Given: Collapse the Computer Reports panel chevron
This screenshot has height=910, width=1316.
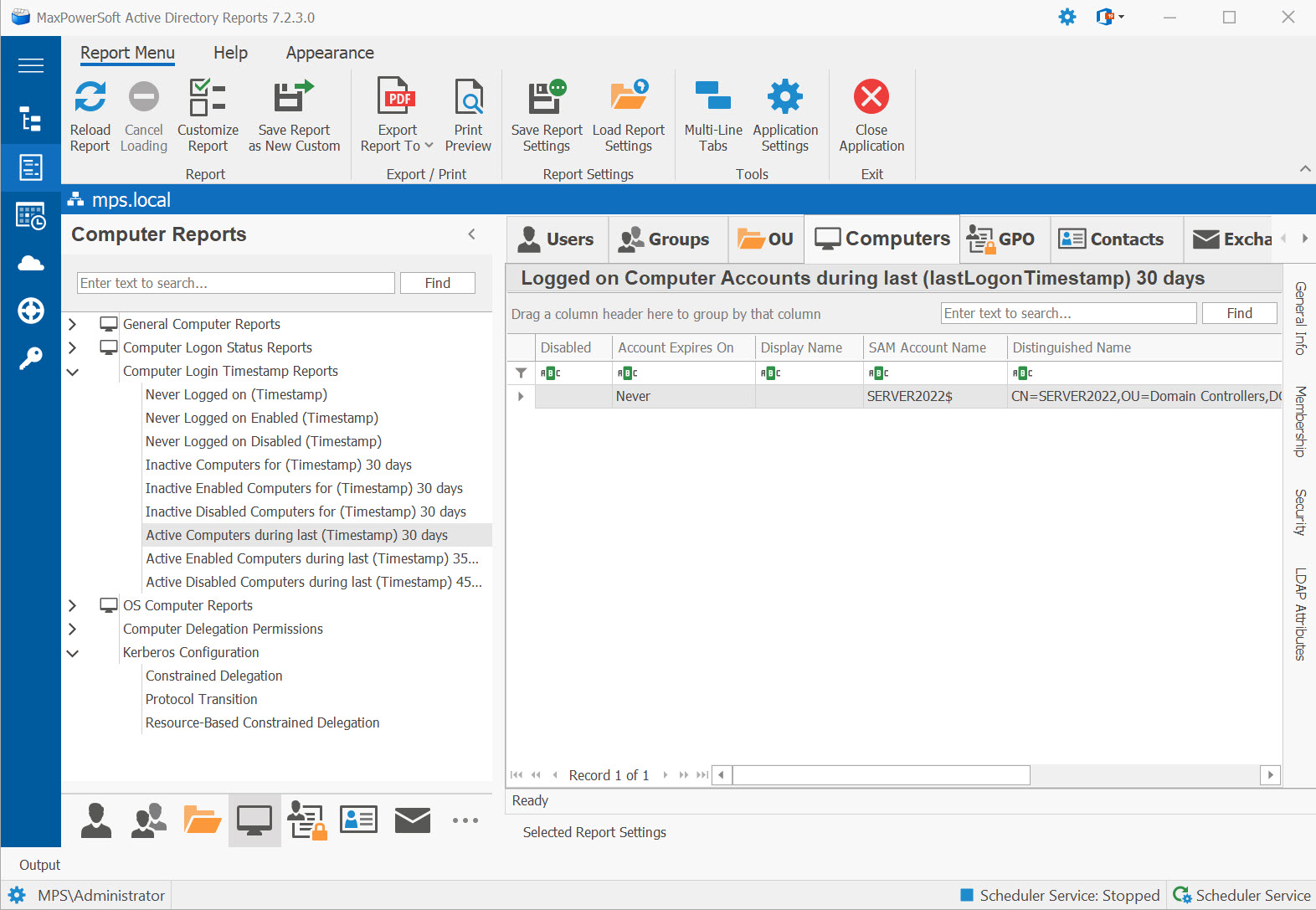Looking at the screenshot, I should (471, 234).
